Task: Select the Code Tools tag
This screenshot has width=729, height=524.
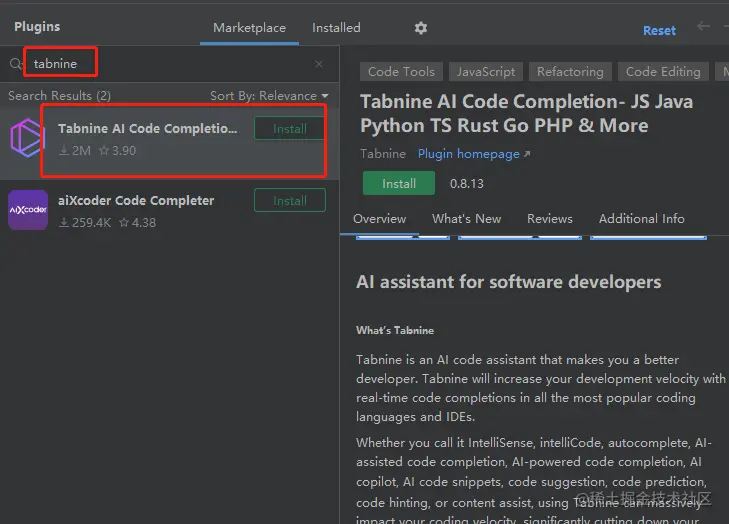Action: [401, 72]
